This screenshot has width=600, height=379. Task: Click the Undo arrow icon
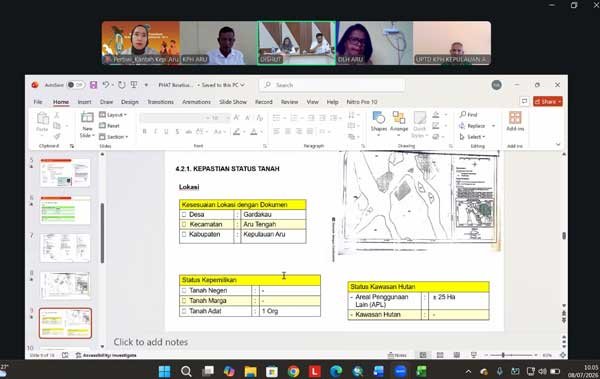106,85
